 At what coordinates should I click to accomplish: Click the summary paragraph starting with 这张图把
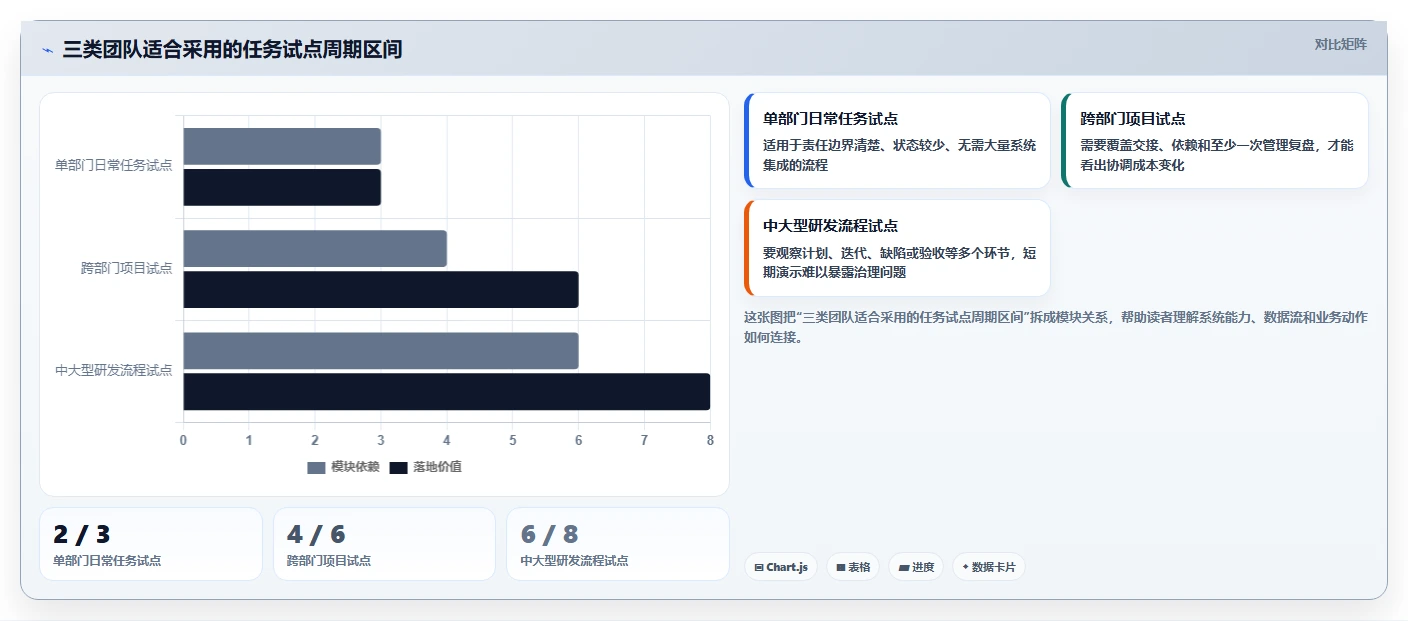pos(1056,327)
